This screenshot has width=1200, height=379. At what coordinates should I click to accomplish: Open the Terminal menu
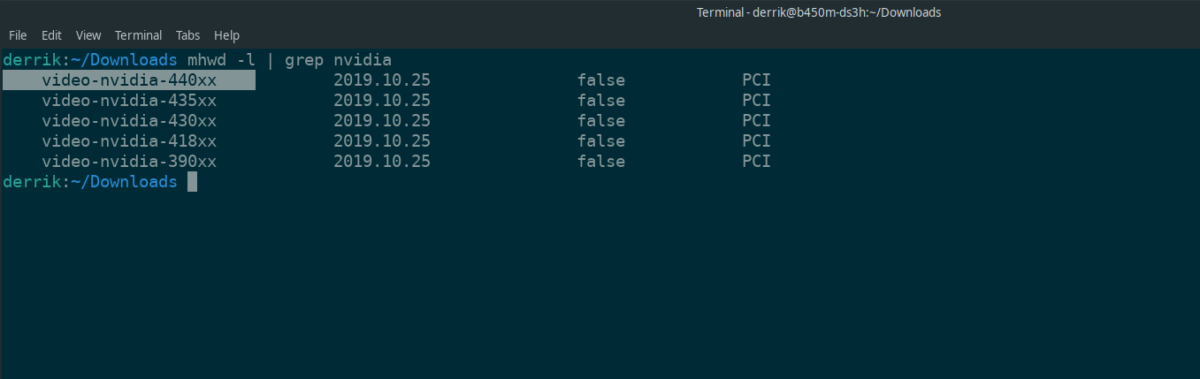click(x=139, y=36)
